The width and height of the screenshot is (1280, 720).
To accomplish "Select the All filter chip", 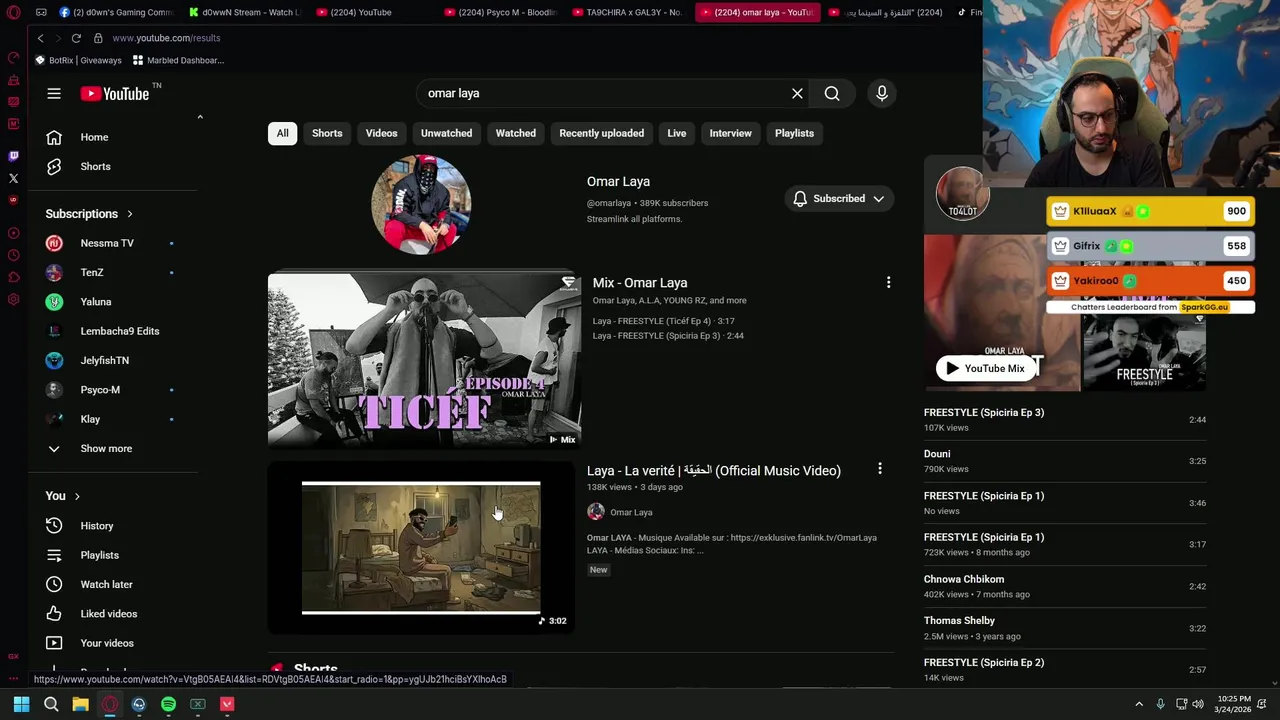I will (x=283, y=133).
